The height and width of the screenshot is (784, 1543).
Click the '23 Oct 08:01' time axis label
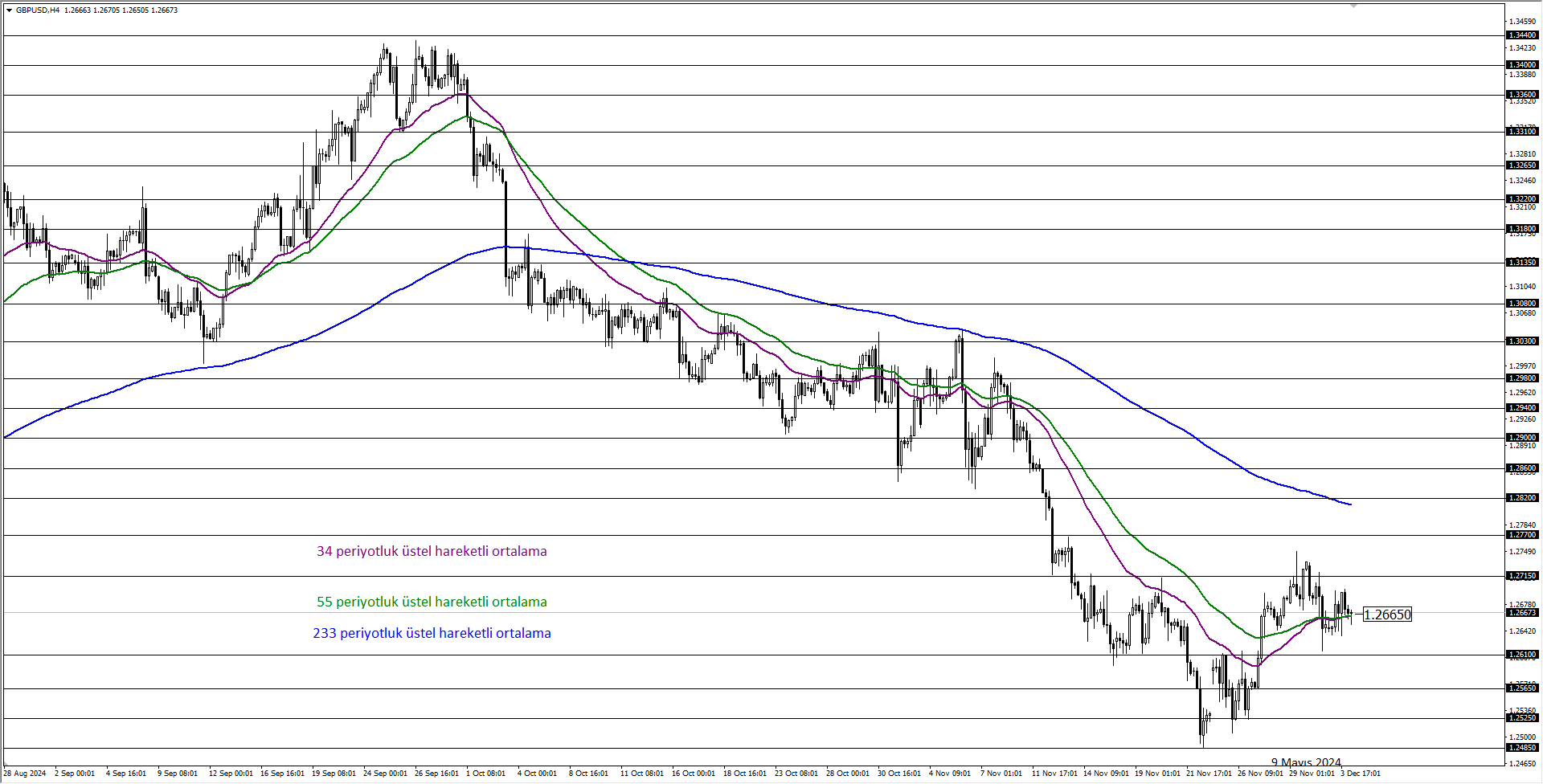click(796, 774)
